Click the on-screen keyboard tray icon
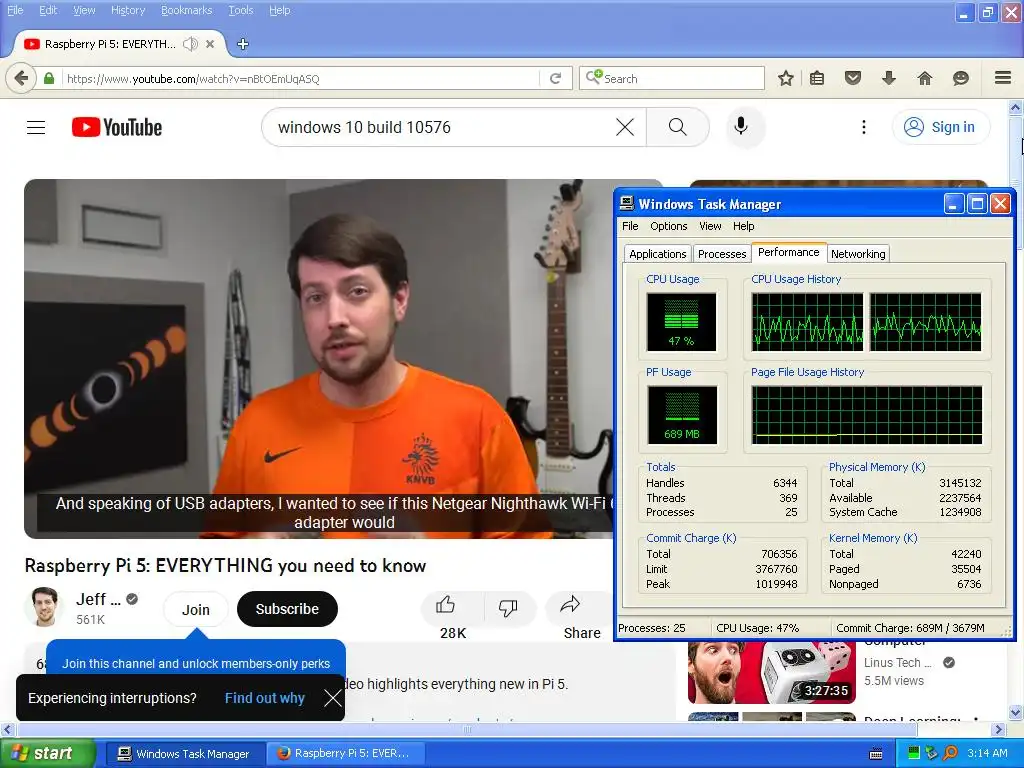 coord(876,754)
